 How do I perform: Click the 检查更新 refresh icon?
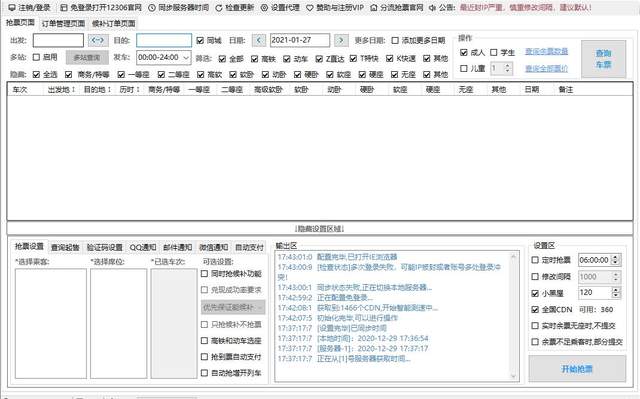[x=219, y=8]
